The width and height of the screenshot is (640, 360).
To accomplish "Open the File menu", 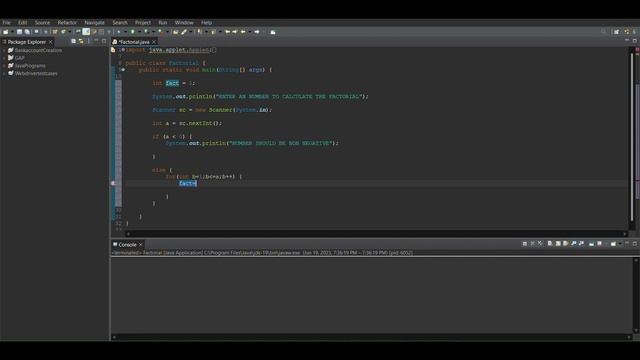I will pyautogui.click(x=7, y=22).
